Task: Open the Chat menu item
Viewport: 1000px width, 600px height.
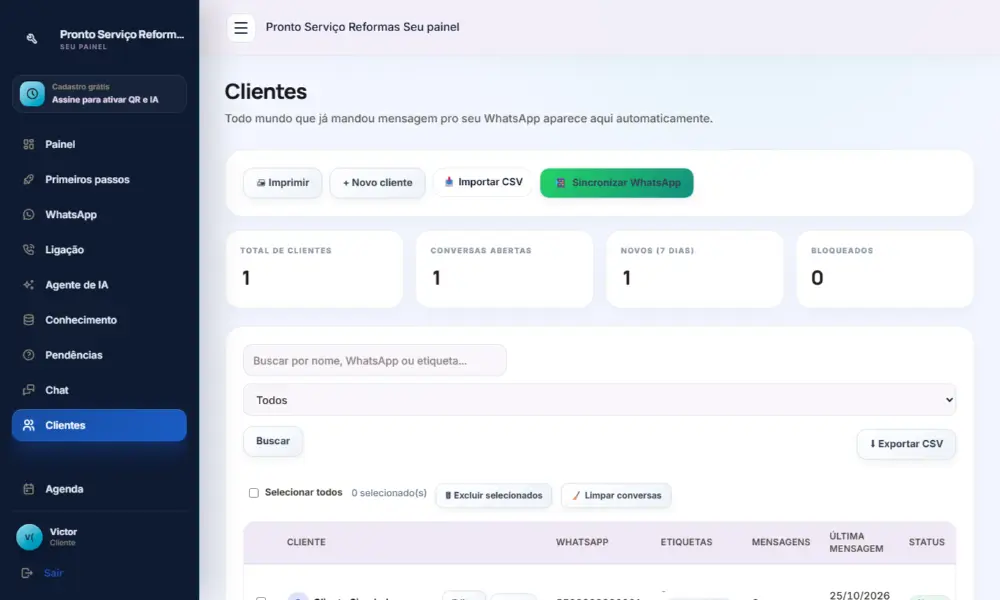Action: tap(99, 390)
